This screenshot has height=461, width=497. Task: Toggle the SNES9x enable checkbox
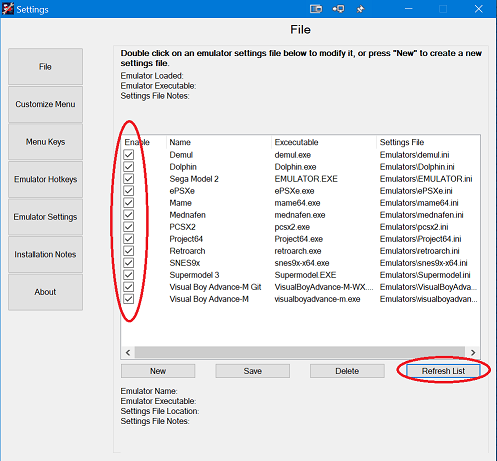pos(129,263)
